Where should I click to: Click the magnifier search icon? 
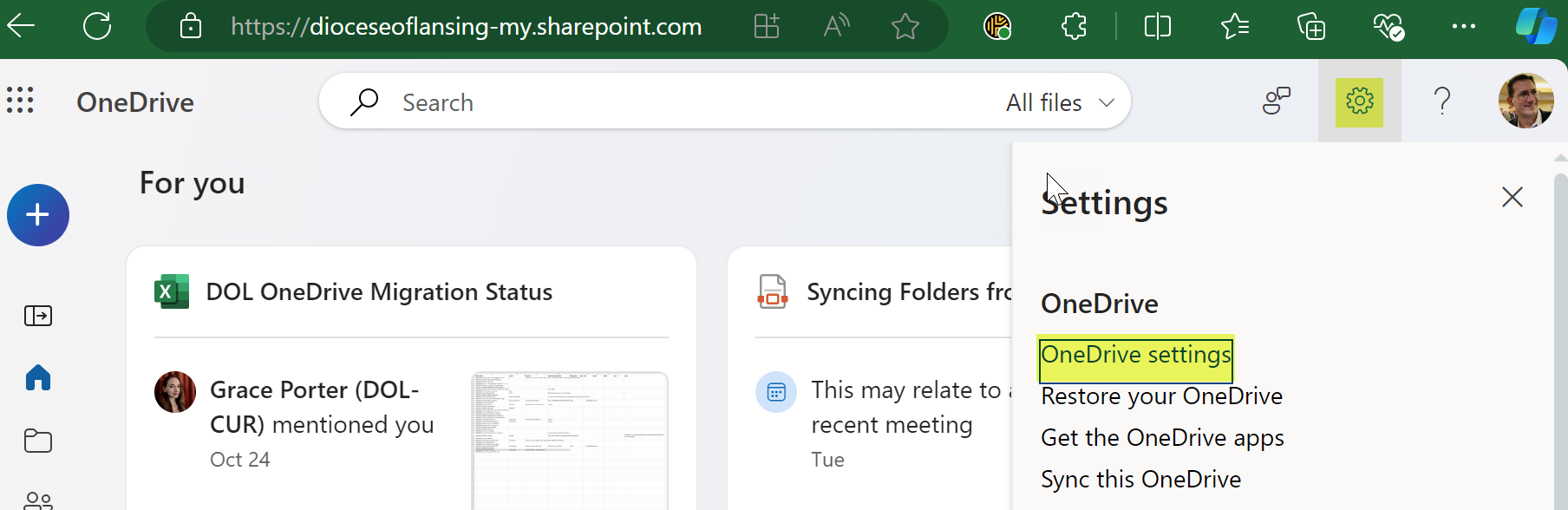coord(364,102)
